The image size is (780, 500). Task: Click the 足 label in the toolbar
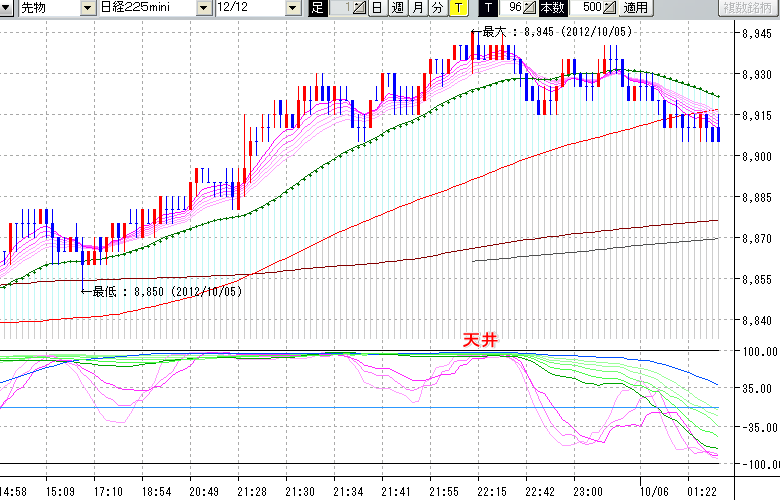coord(317,8)
